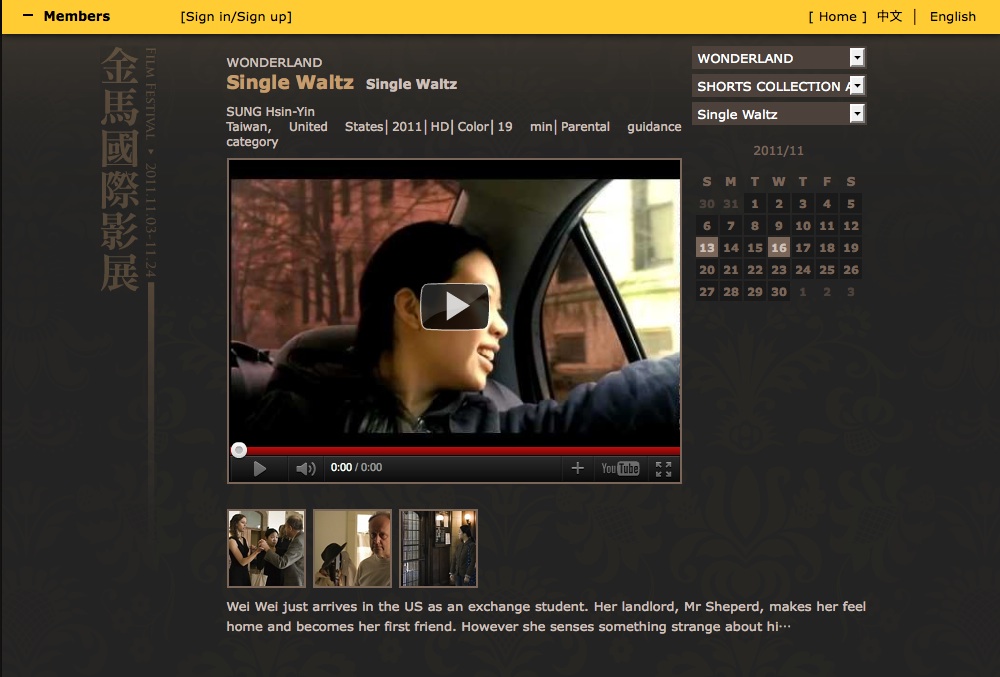Click the plus icon in the player controls
This screenshot has width=1000, height=677.
[577, 468]
